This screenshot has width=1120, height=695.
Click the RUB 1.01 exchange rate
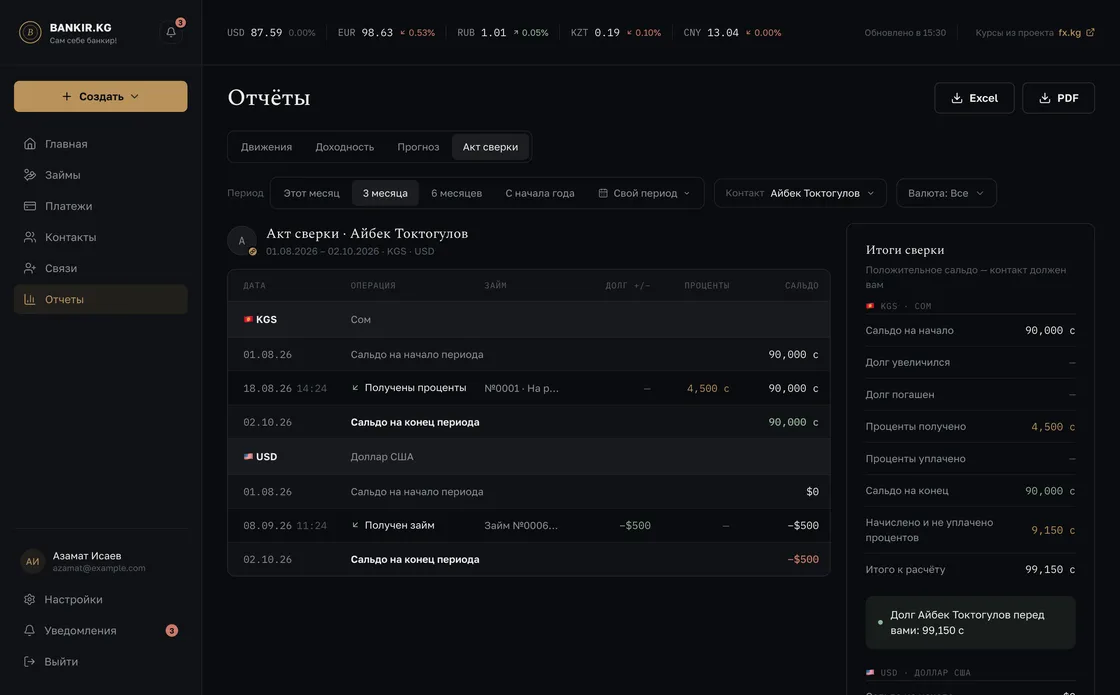pos(503,33)
